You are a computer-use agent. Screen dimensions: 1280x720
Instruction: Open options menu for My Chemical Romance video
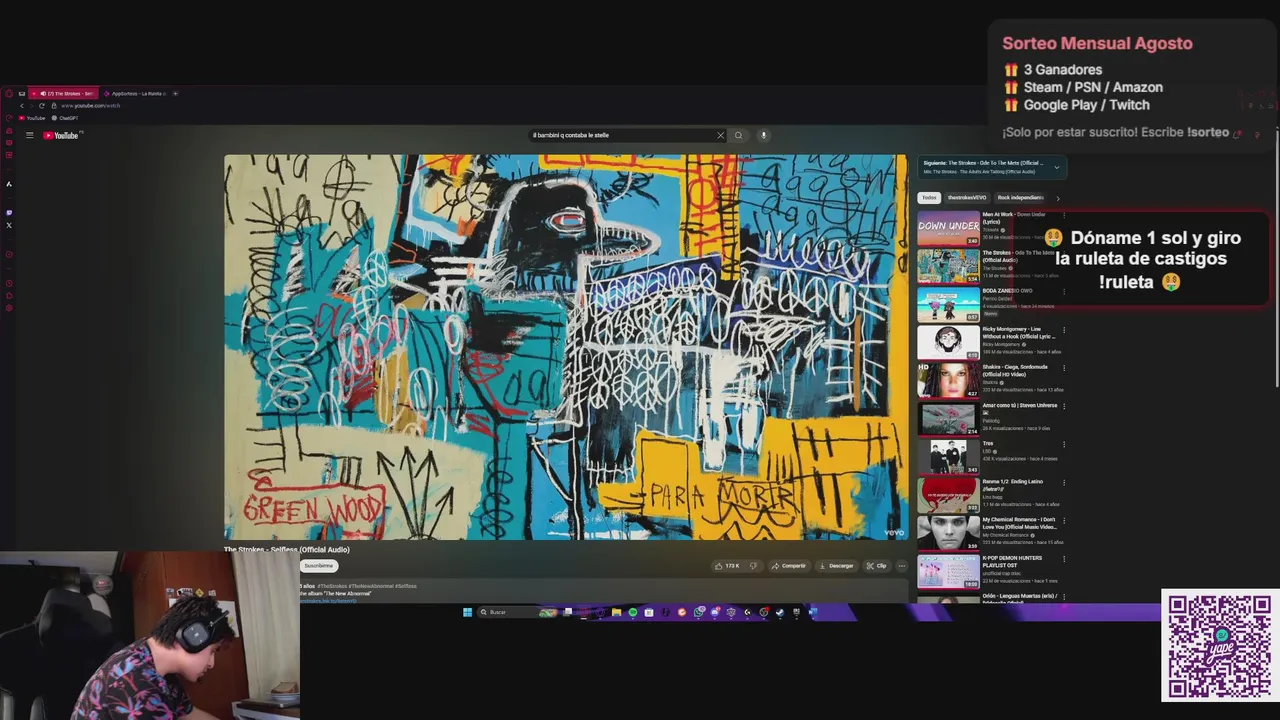point(1064,520)
